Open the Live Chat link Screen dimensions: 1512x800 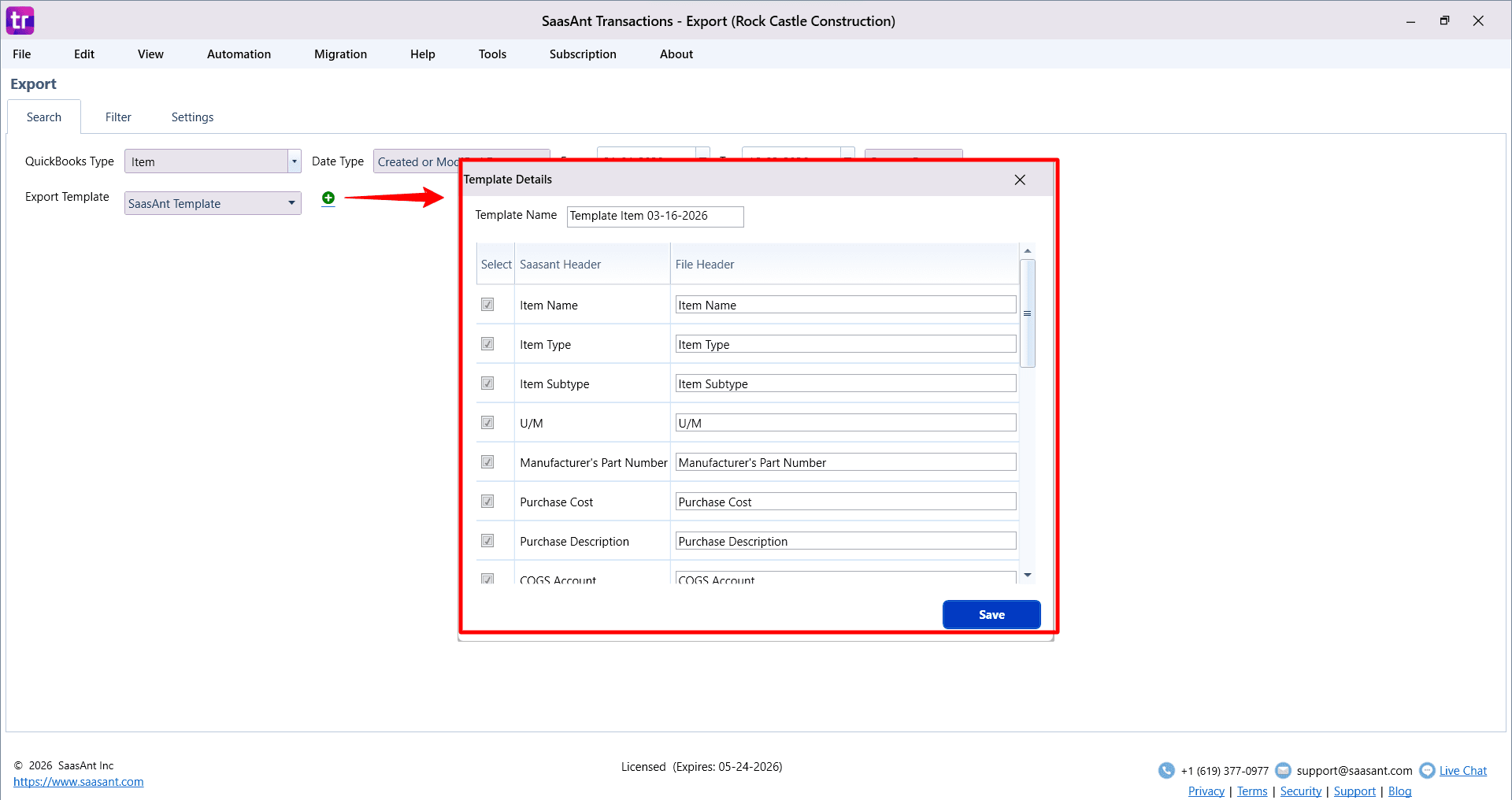(x=1463, y=771)
